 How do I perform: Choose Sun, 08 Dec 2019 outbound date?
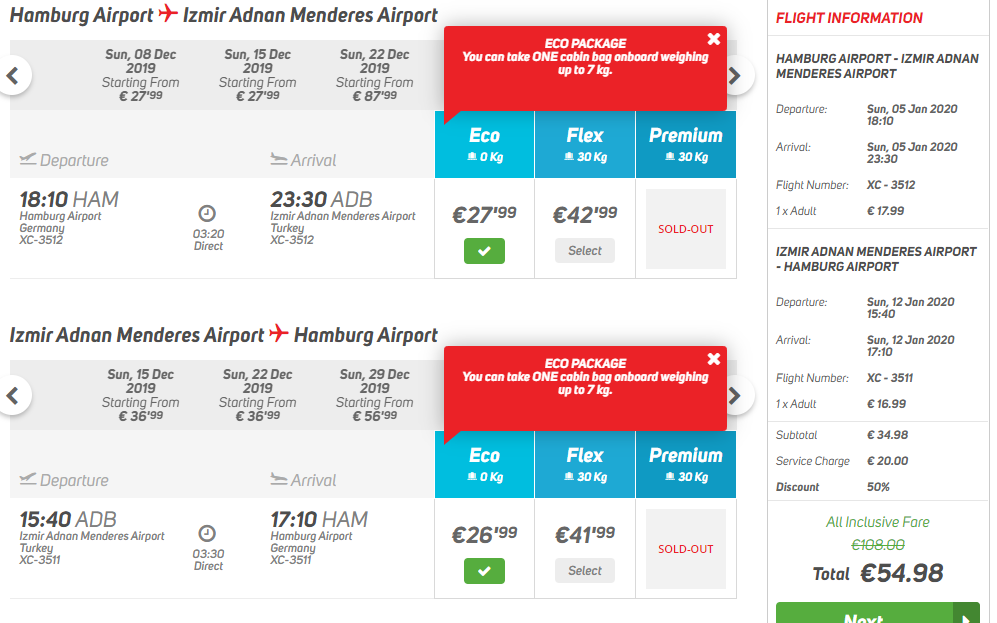pyautogui.click(x=141, y=75)
